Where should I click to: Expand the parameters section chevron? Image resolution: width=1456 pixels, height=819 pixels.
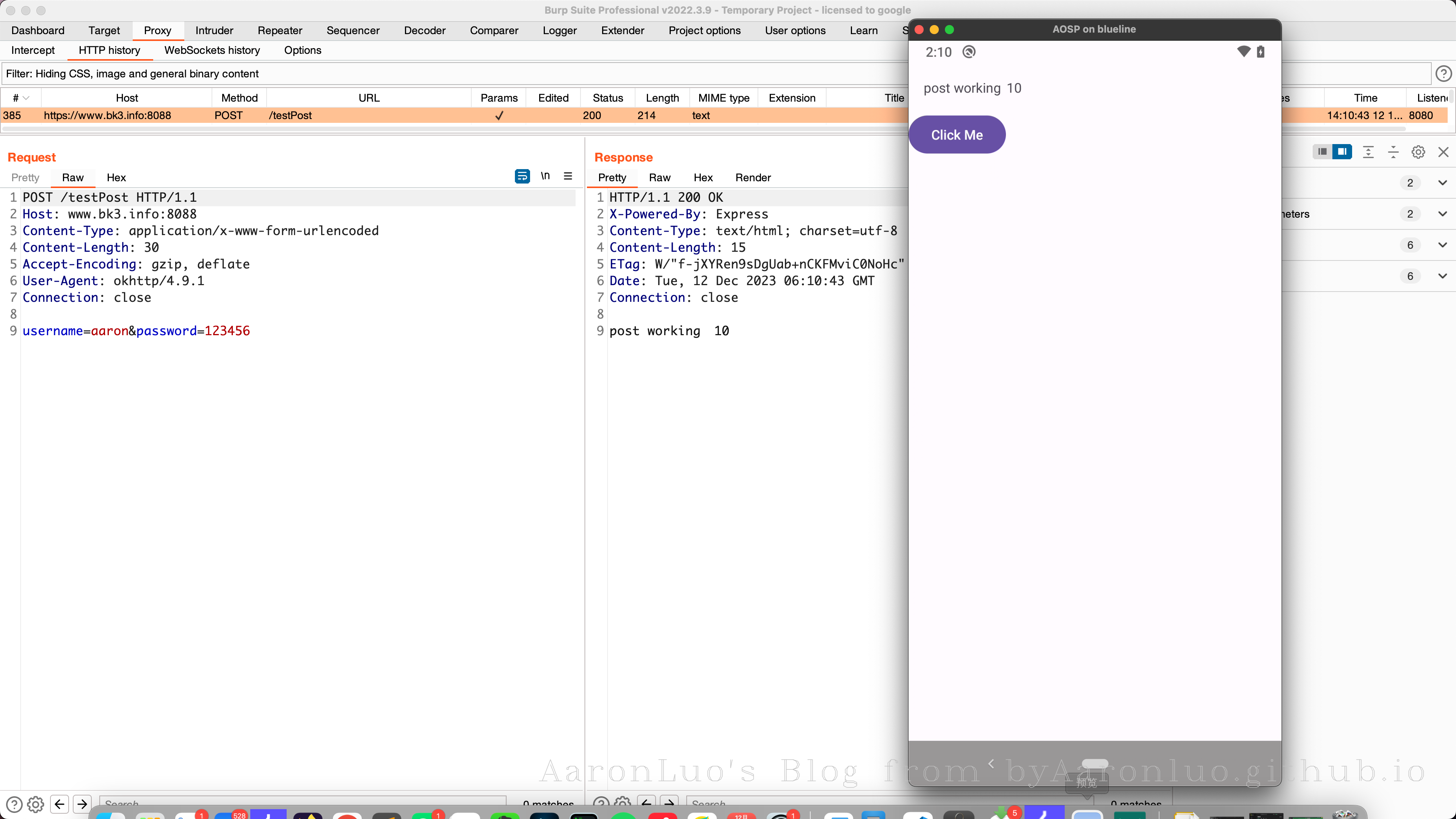click(1442, 213)
